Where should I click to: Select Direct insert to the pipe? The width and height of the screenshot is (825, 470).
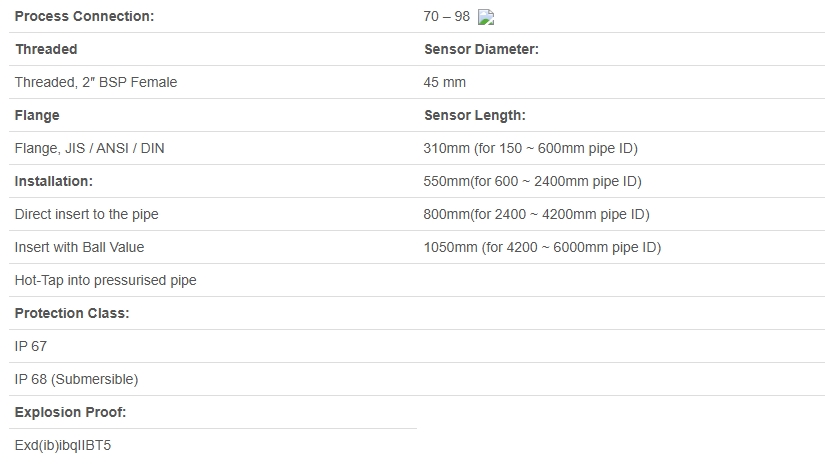click(x=87, y=214)
